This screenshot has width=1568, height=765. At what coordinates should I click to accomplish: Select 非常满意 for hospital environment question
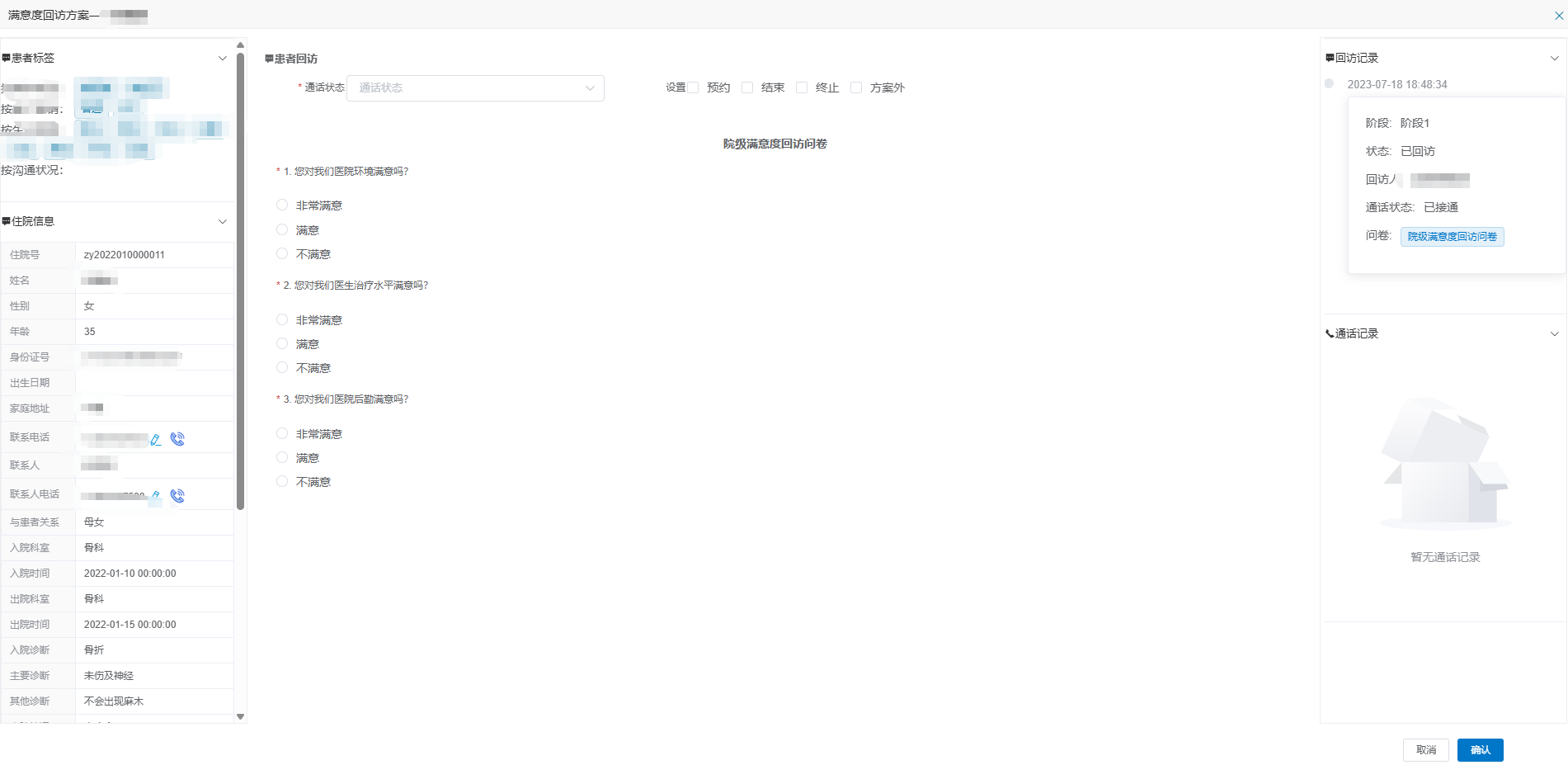[282, 205]
